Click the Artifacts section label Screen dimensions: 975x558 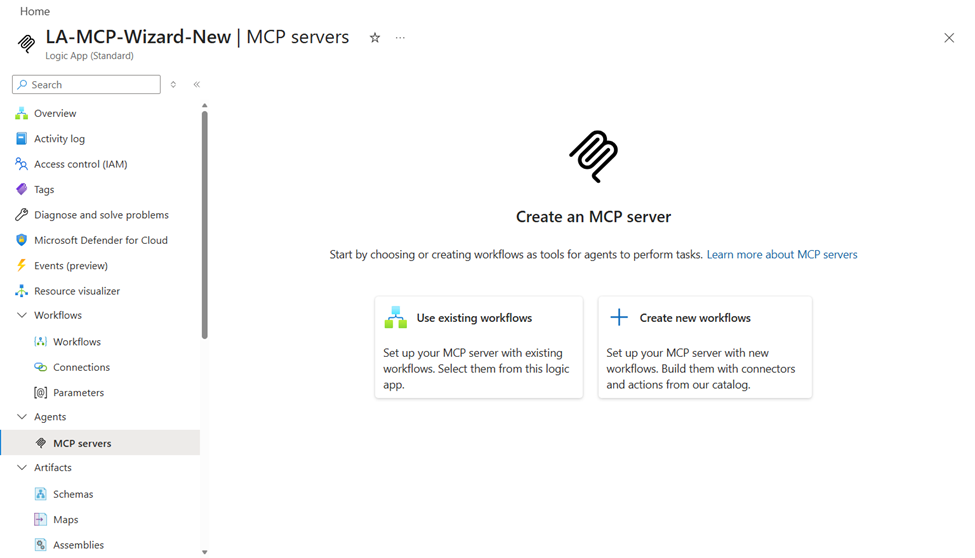[53, 467]
